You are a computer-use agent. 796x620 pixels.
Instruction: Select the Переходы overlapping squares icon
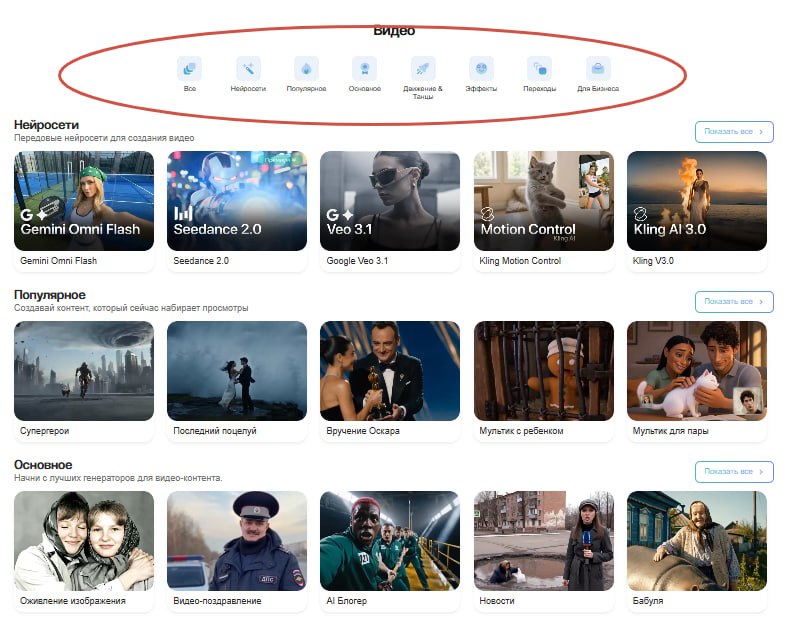click(540, 69)
